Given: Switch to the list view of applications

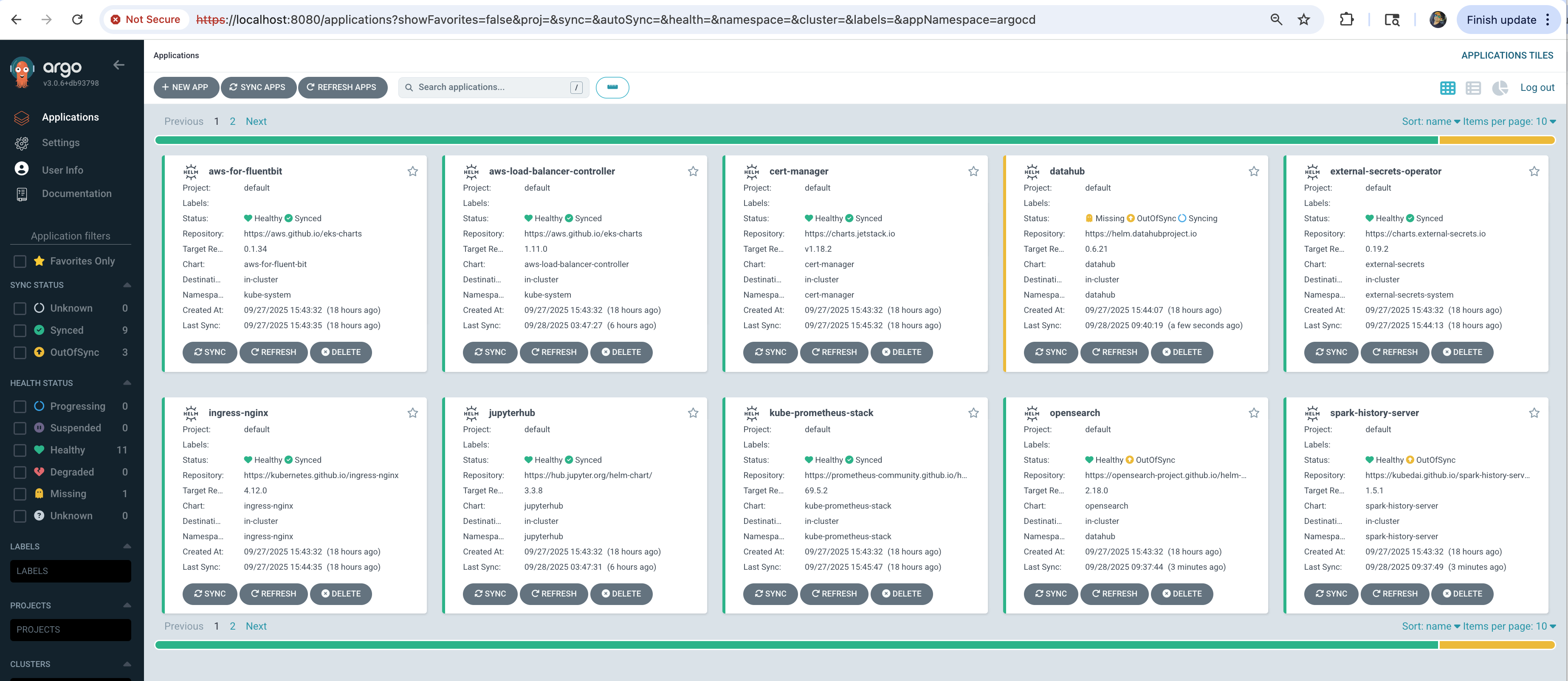Looking at the screenshot, I should pyautogui.click(x=1474, y=87).
